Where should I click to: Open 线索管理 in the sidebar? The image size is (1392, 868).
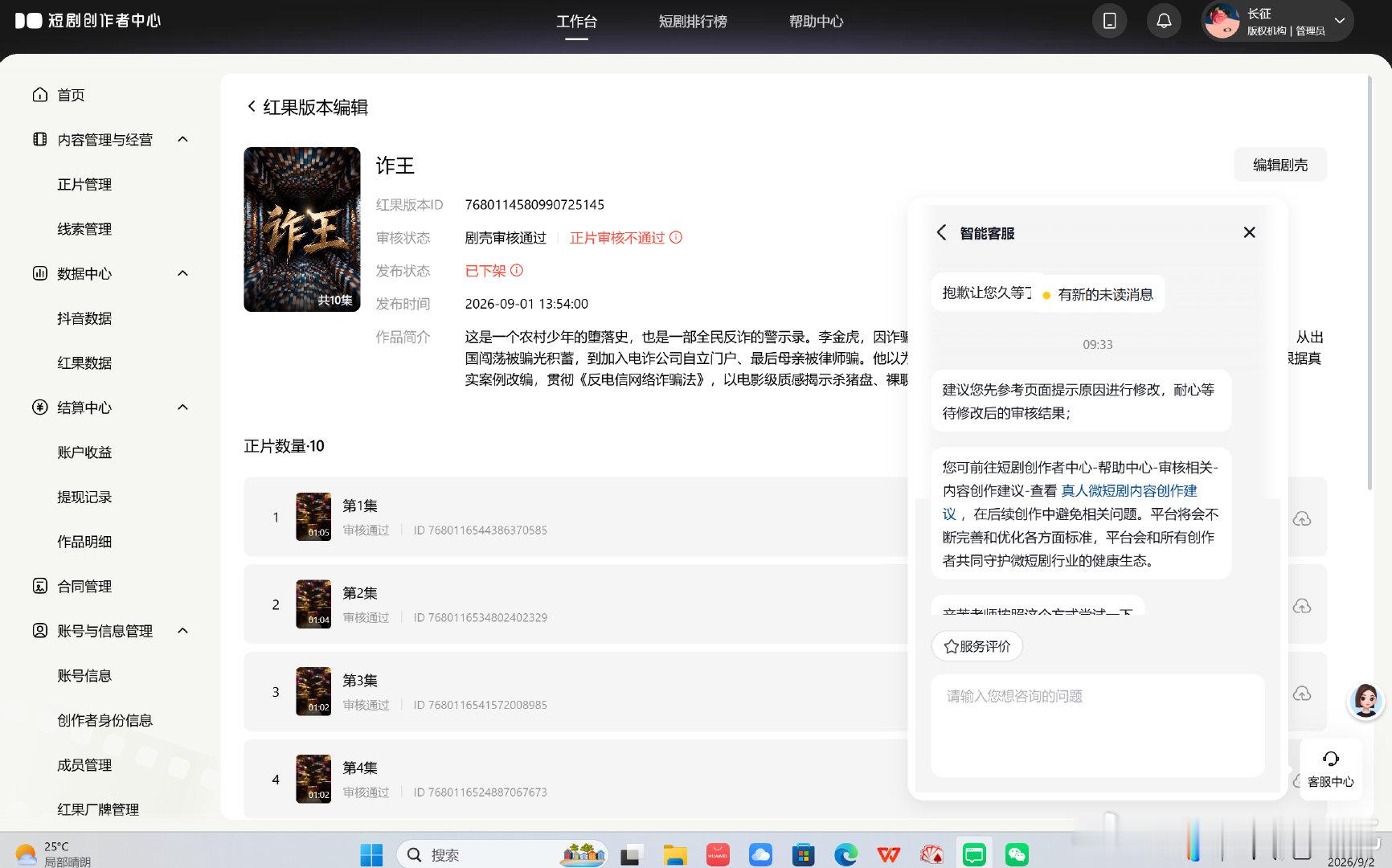(x=84, y=229)
